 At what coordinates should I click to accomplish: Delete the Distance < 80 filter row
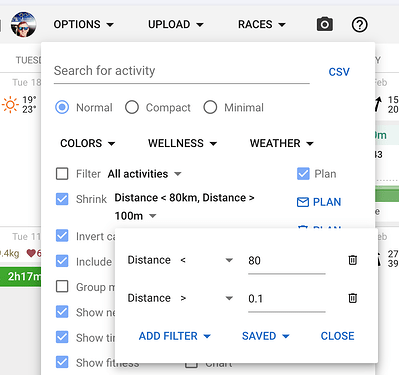[353, 260]
